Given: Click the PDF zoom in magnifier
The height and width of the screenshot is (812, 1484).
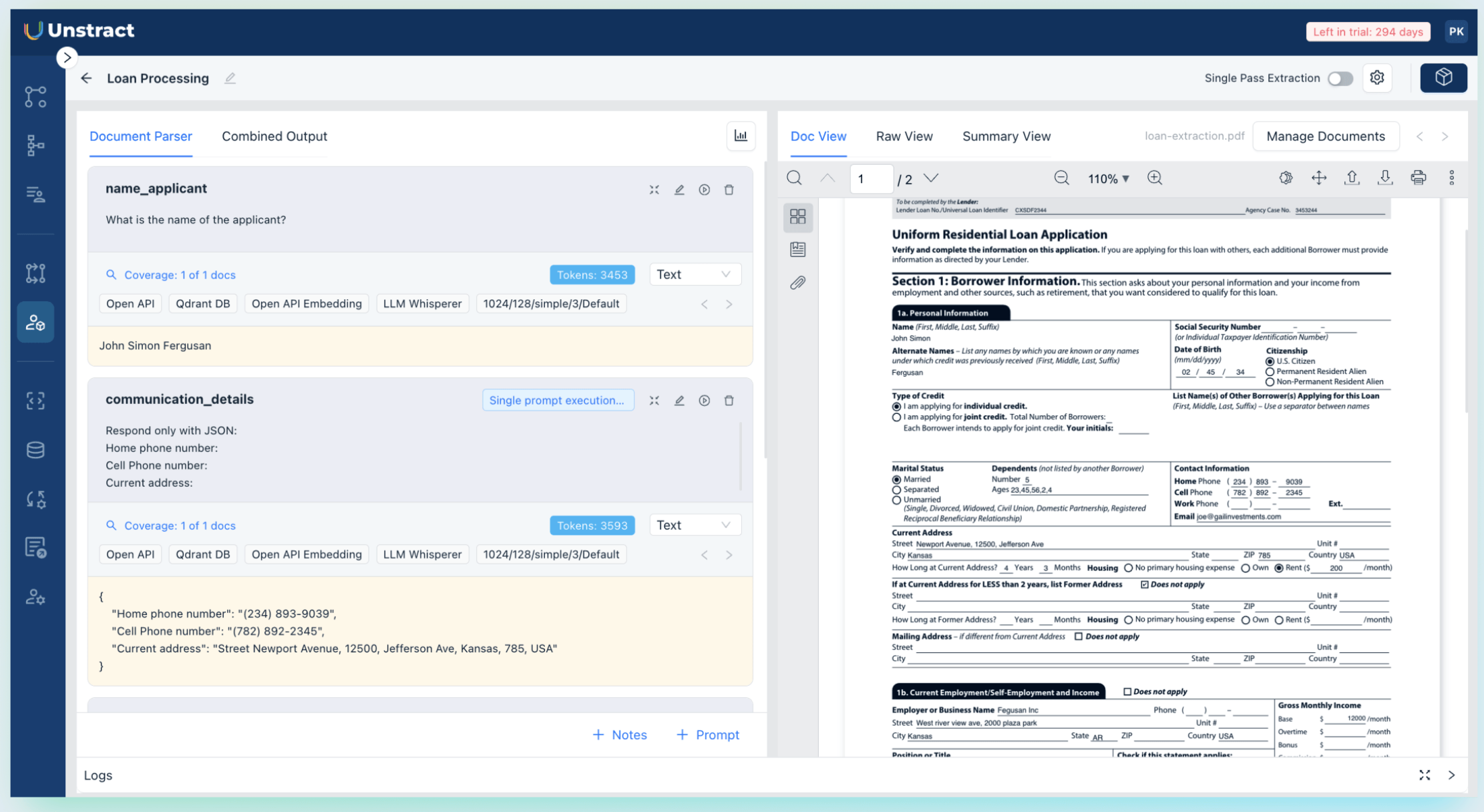Looking at the screenshot, I should tap(1155, 178).
